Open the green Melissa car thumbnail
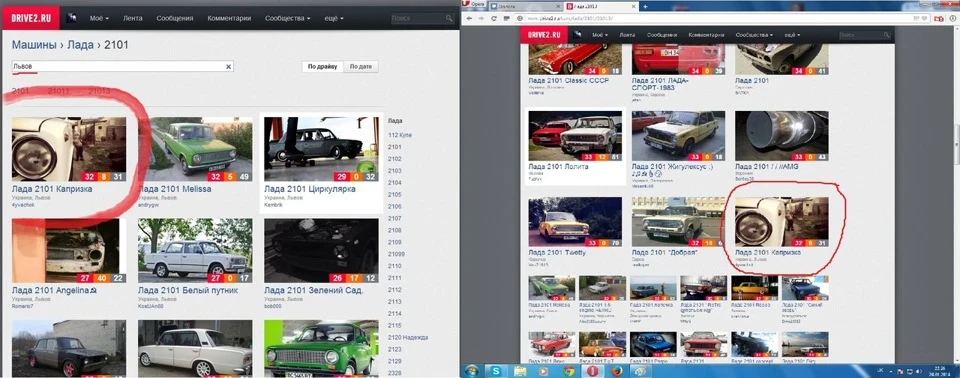The width and height of the screenshot is (960, 378). (x=195, y=149)
